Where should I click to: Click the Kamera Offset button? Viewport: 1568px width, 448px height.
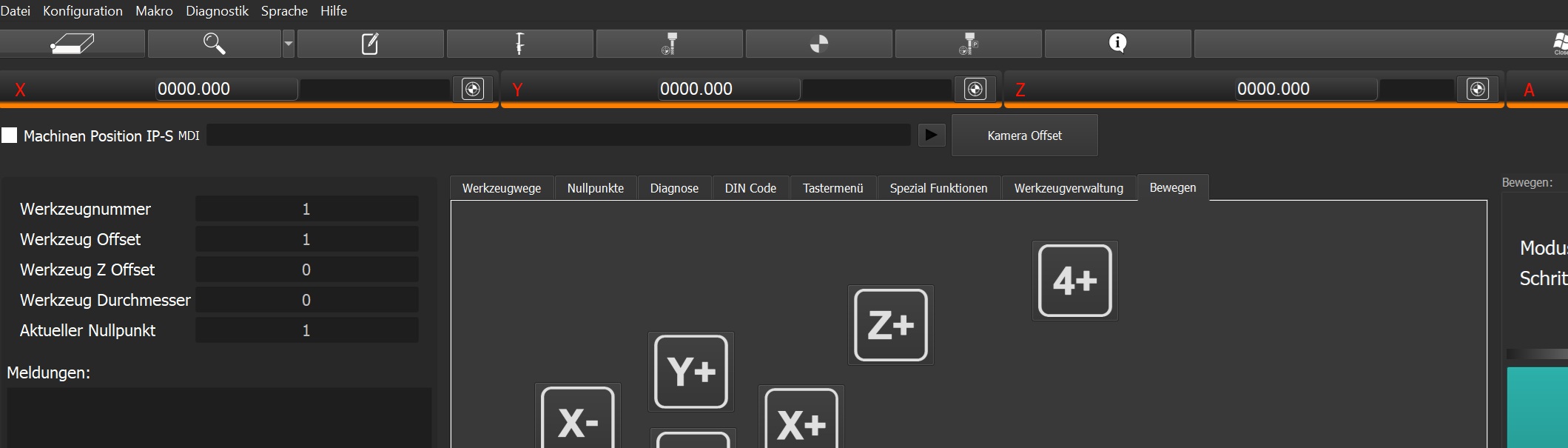1024,136
